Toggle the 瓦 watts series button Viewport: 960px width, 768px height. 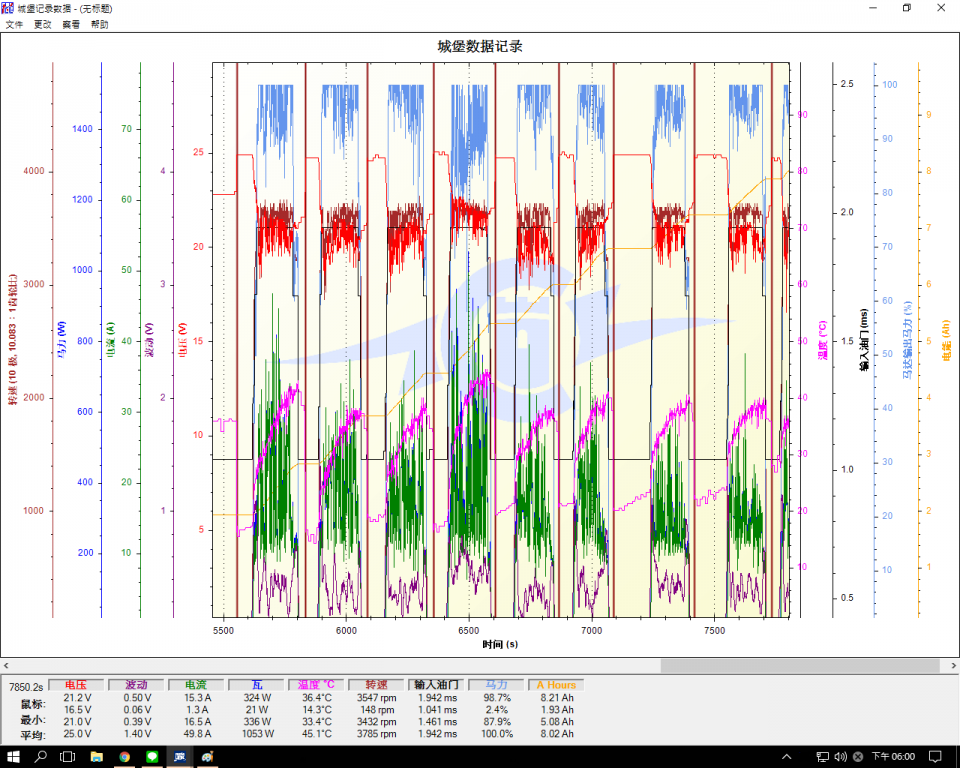click(256, 685)
